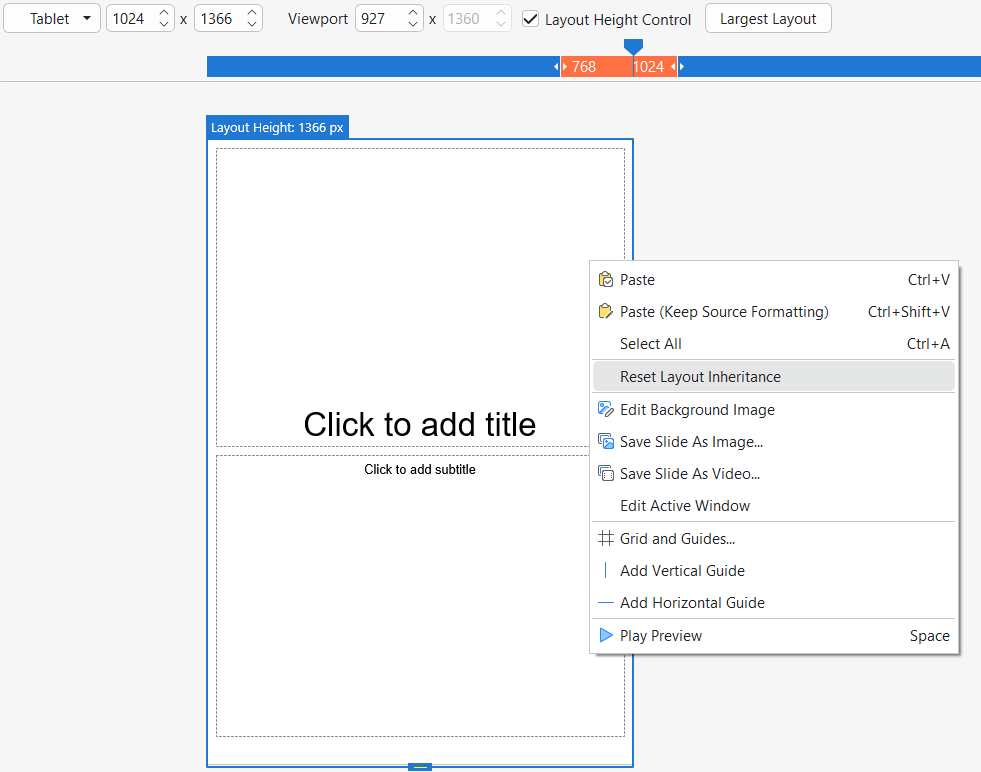981x772 pixels.
Task: Click the Edit Background Image icon
Action: [605, 410]
